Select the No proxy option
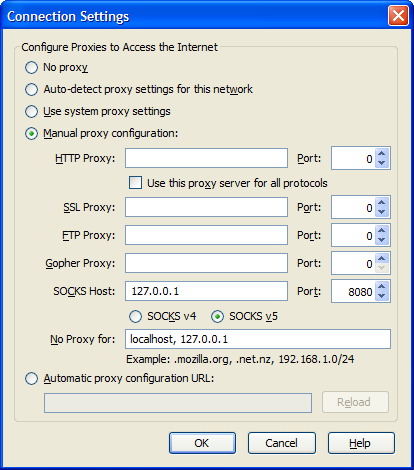Image resolution: width=414 pixels, height=470 pixels. pyautogui.click(x=31, y=67)
